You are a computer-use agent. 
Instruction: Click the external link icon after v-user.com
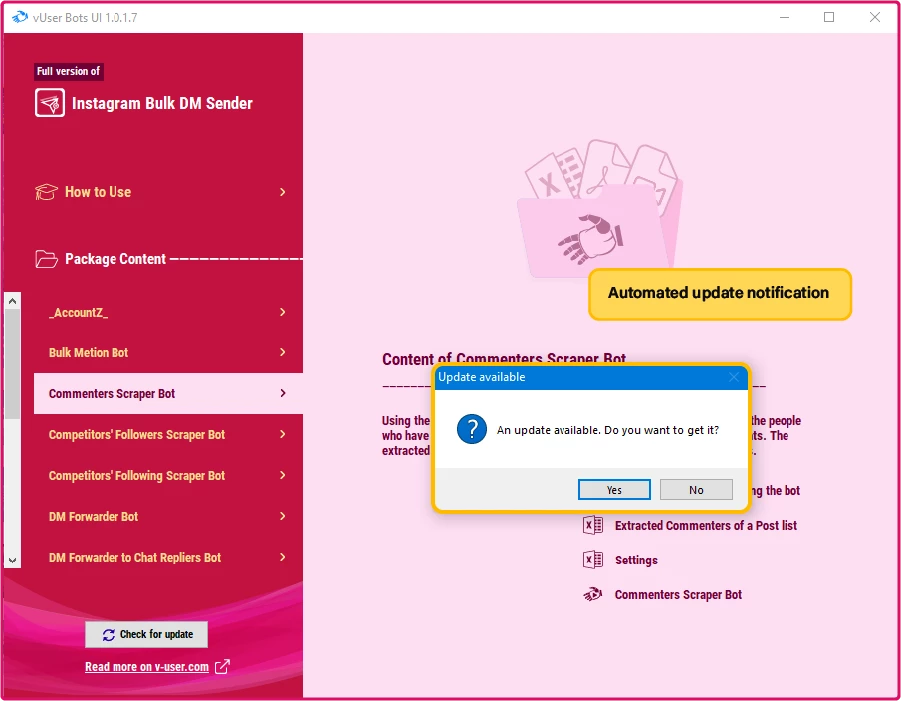point(222,667)
